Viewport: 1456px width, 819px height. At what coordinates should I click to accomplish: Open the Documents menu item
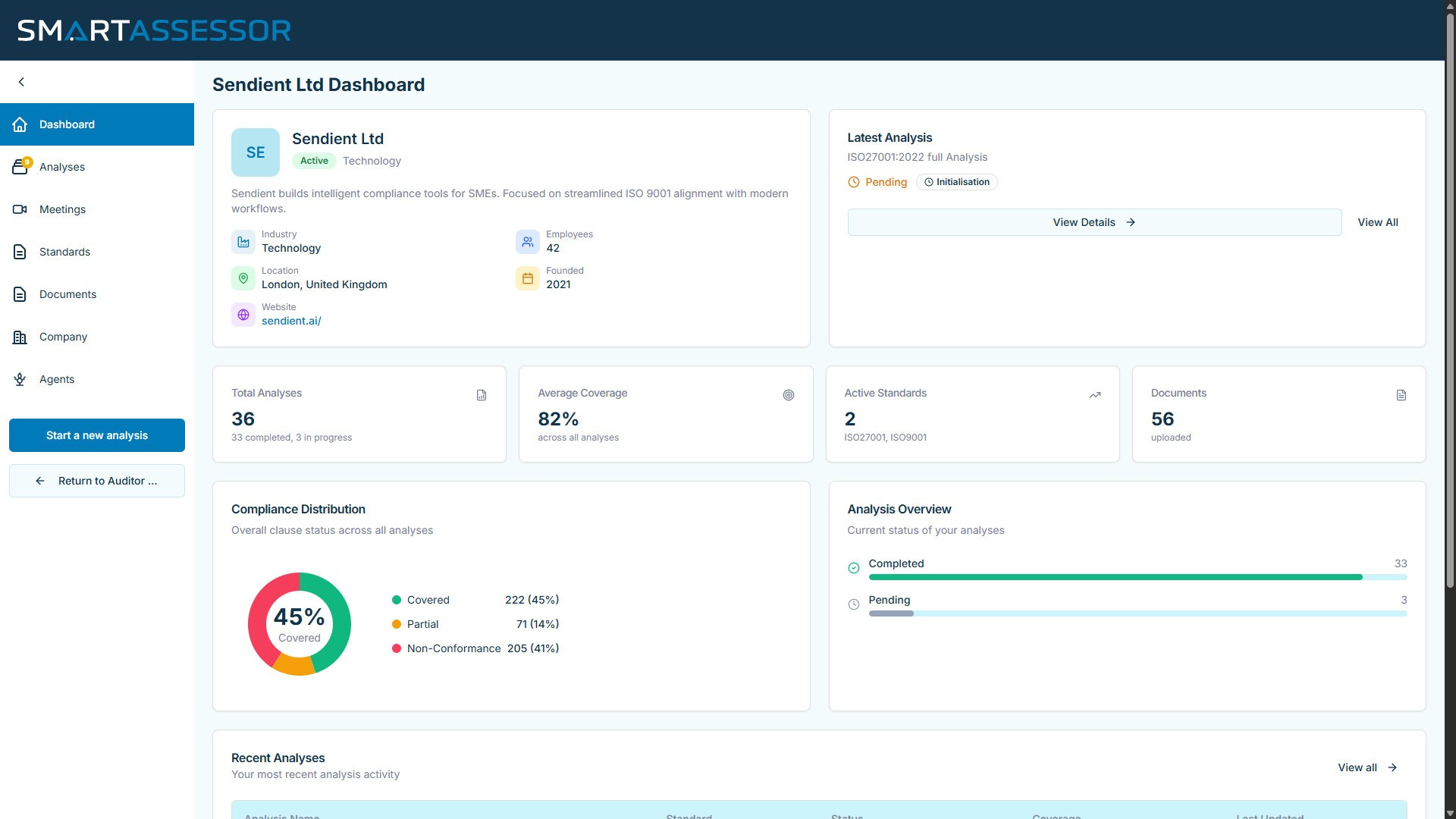[x=67, y=294]
